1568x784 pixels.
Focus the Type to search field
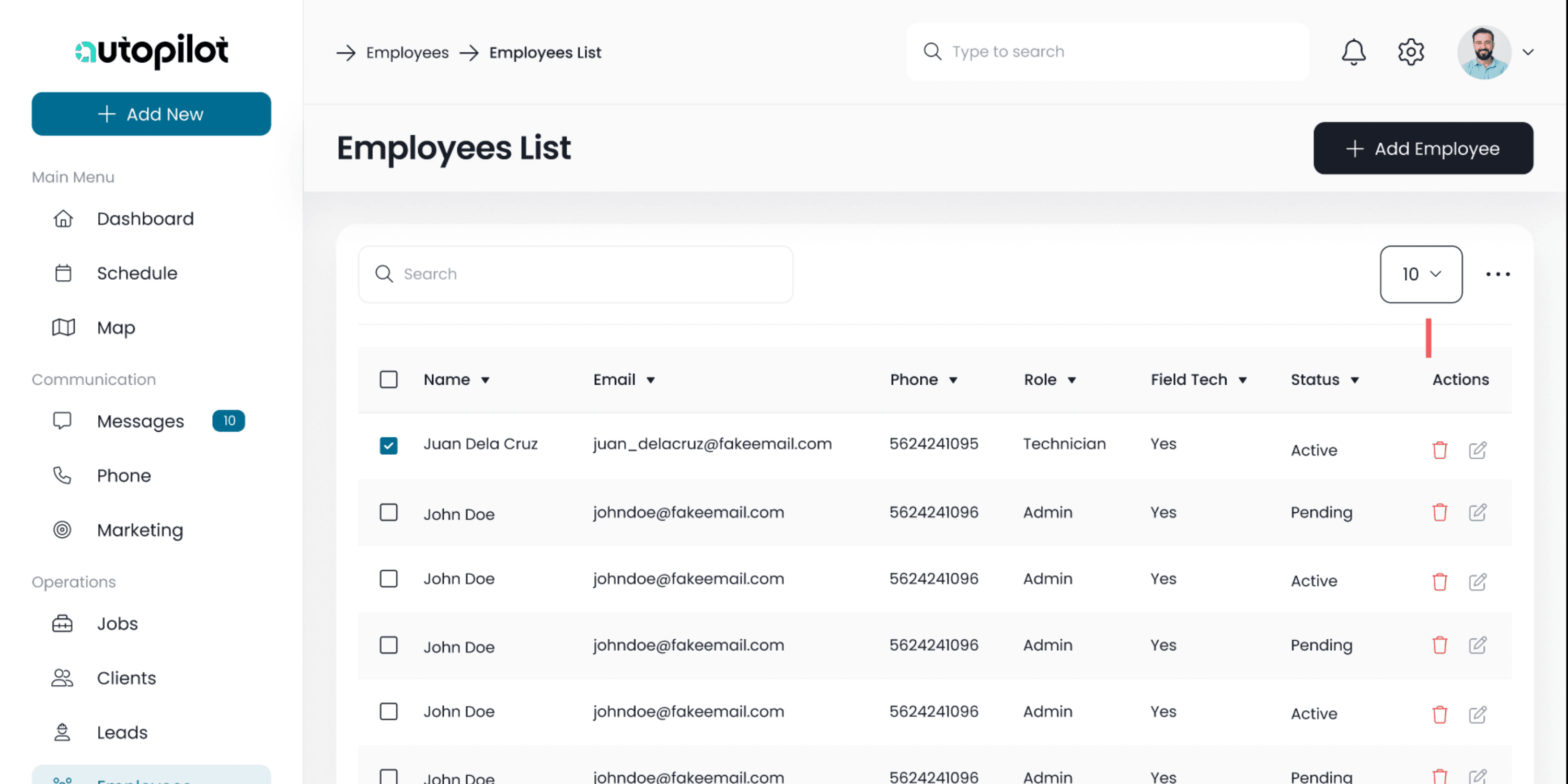point(1107,52)
